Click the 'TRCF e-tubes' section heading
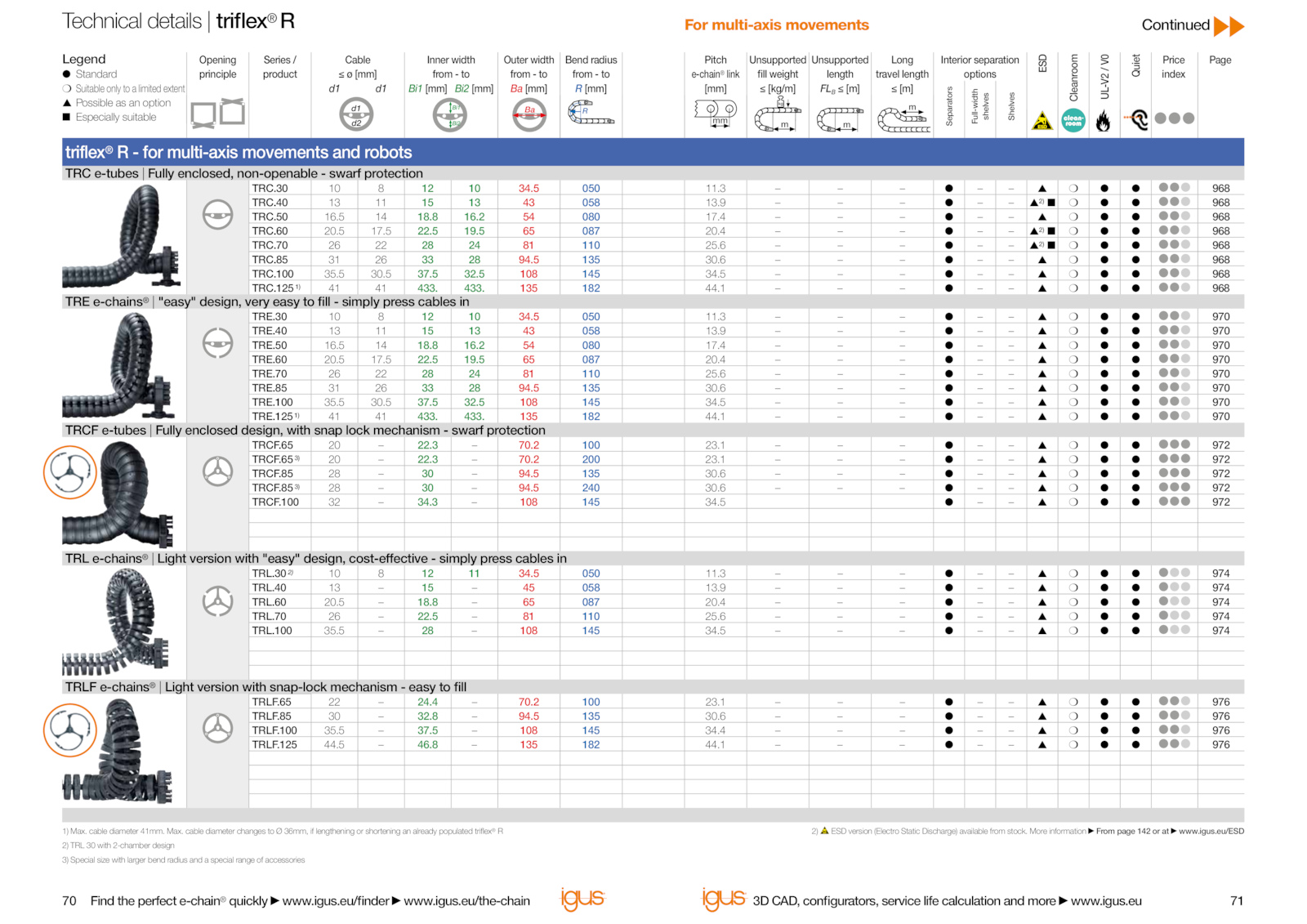This screenshot has height=924, width=1307. click(305, 431)
